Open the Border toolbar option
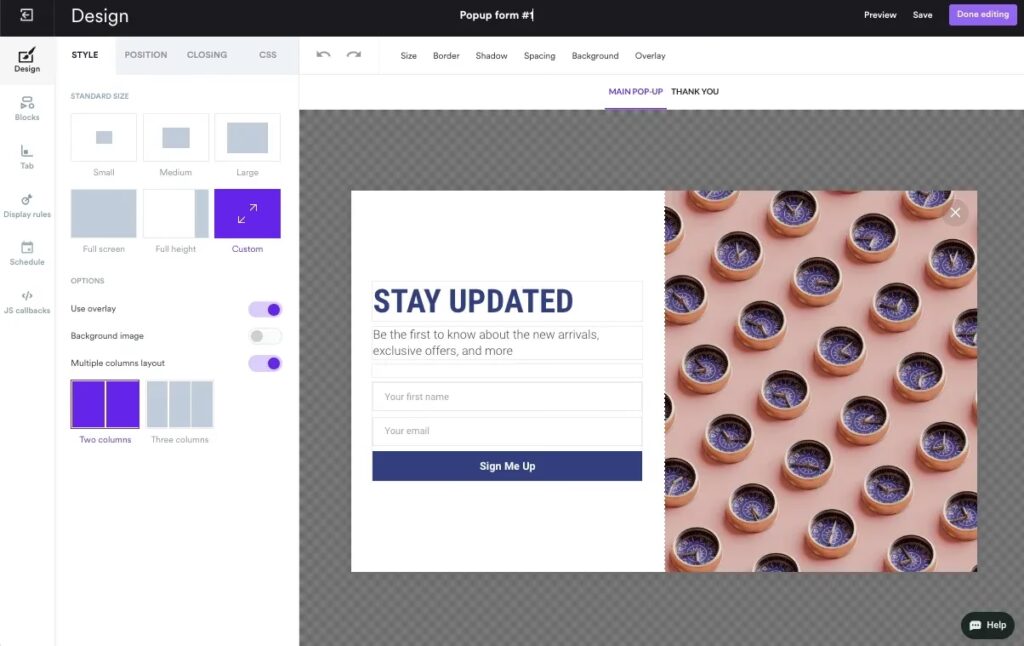This screenshot has height=646, width=1024. pyautogui.click(x=446, y=56)
